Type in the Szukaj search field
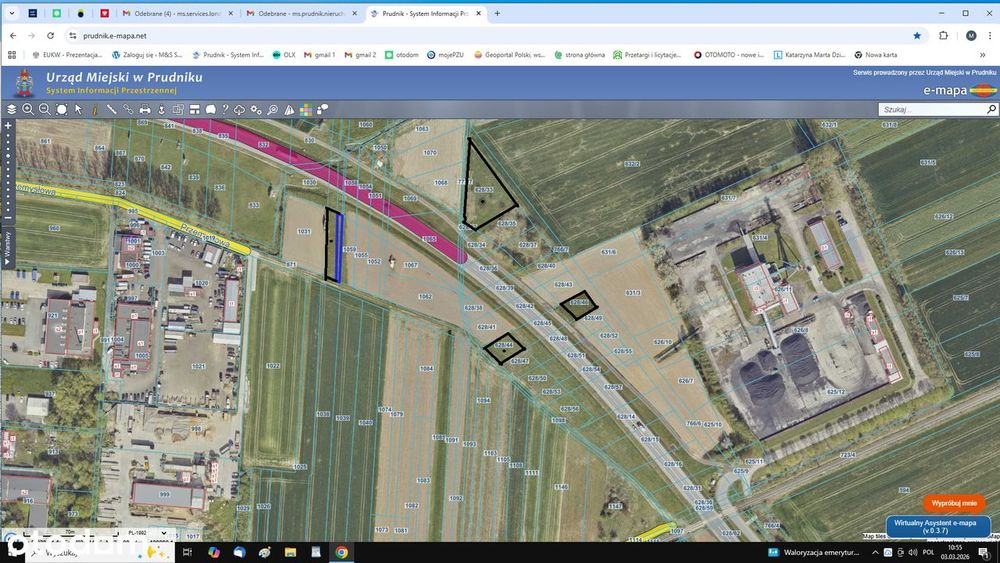1000x563 pixels. click(x=932, y=110)
